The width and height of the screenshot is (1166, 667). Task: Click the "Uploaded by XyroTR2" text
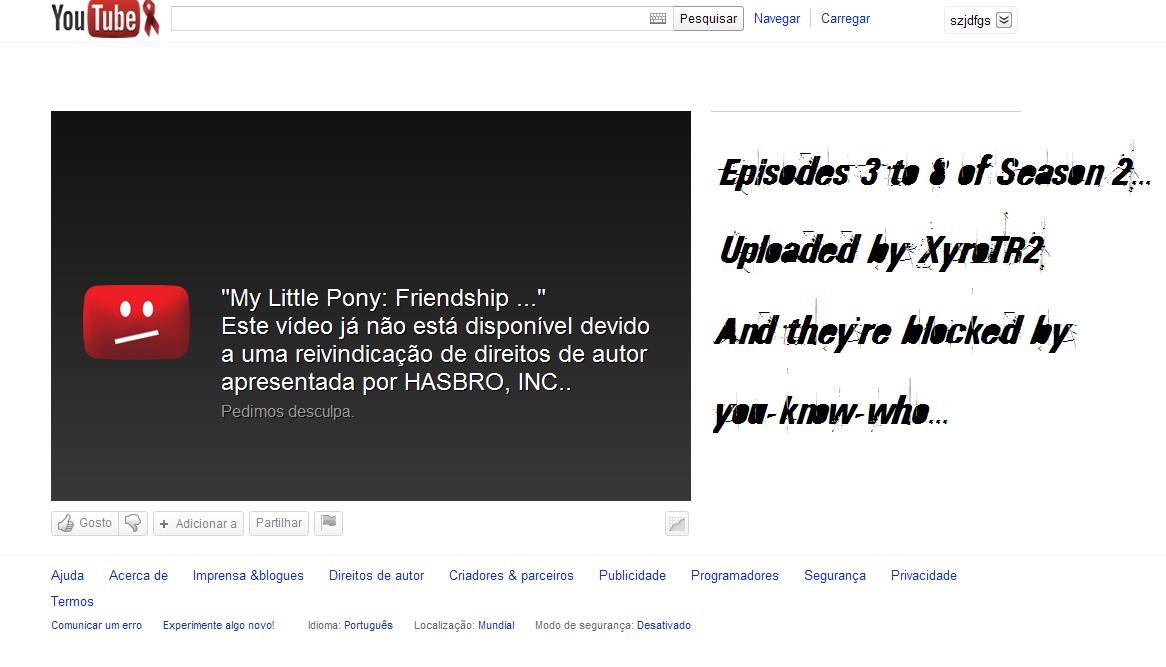pyautogui.click(x=882, y=251)
